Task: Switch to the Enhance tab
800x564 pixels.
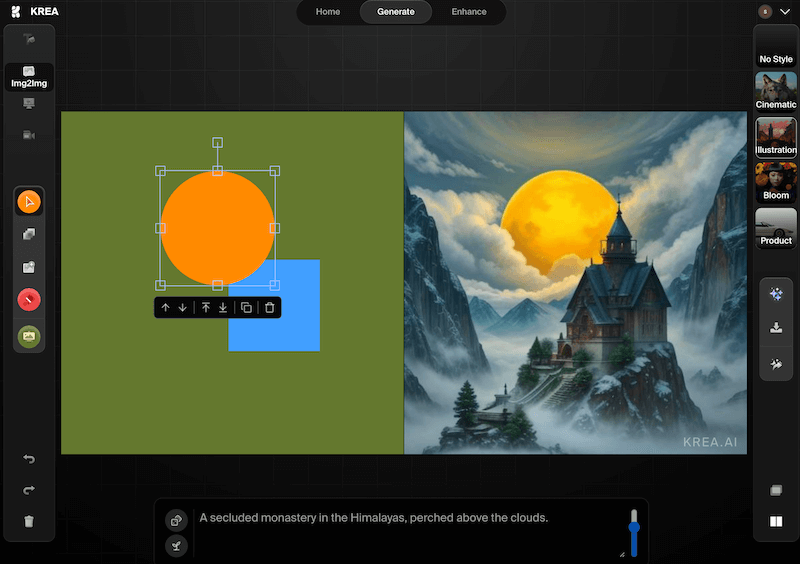Action: click(468, 12)
